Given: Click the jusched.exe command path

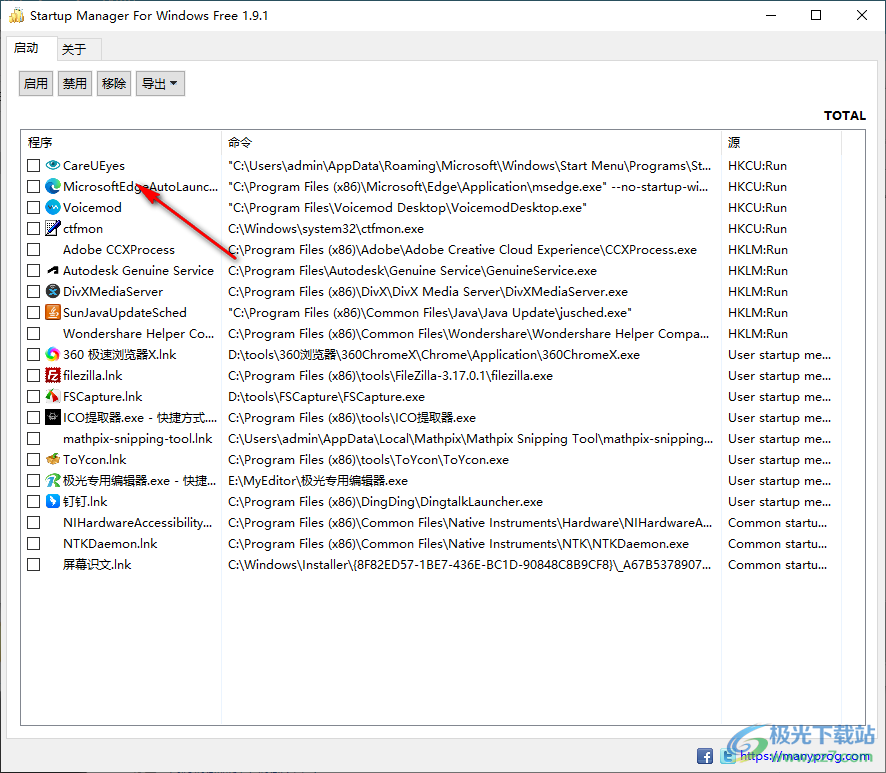Looking at the screenshot, I should point(430,312).
